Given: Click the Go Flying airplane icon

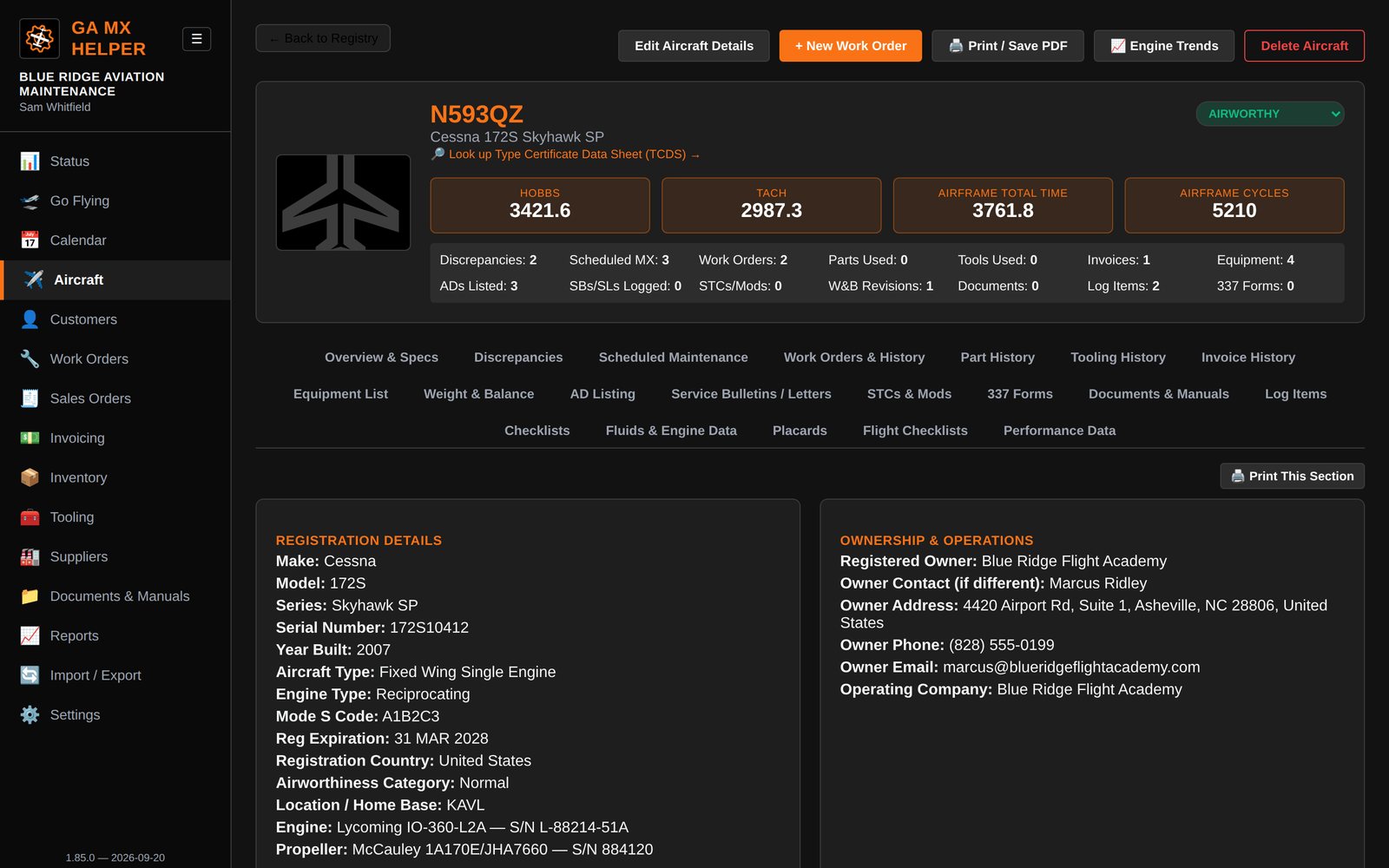Looking at the screenshot, I should click(30, 201).
